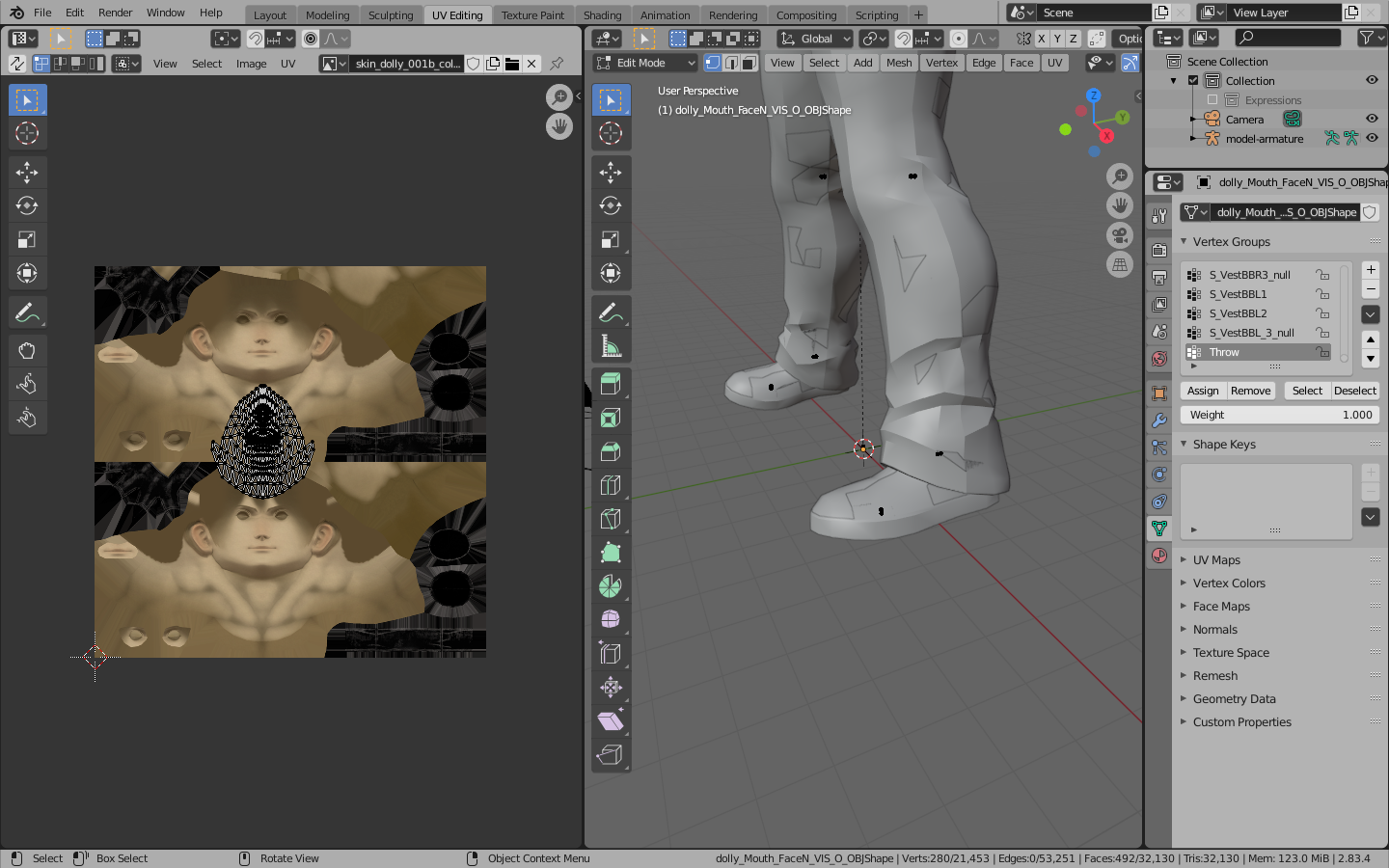This screenshot has height=868, width=1389.
Task: Open the Material properties tab
Action: [1159, 556]
